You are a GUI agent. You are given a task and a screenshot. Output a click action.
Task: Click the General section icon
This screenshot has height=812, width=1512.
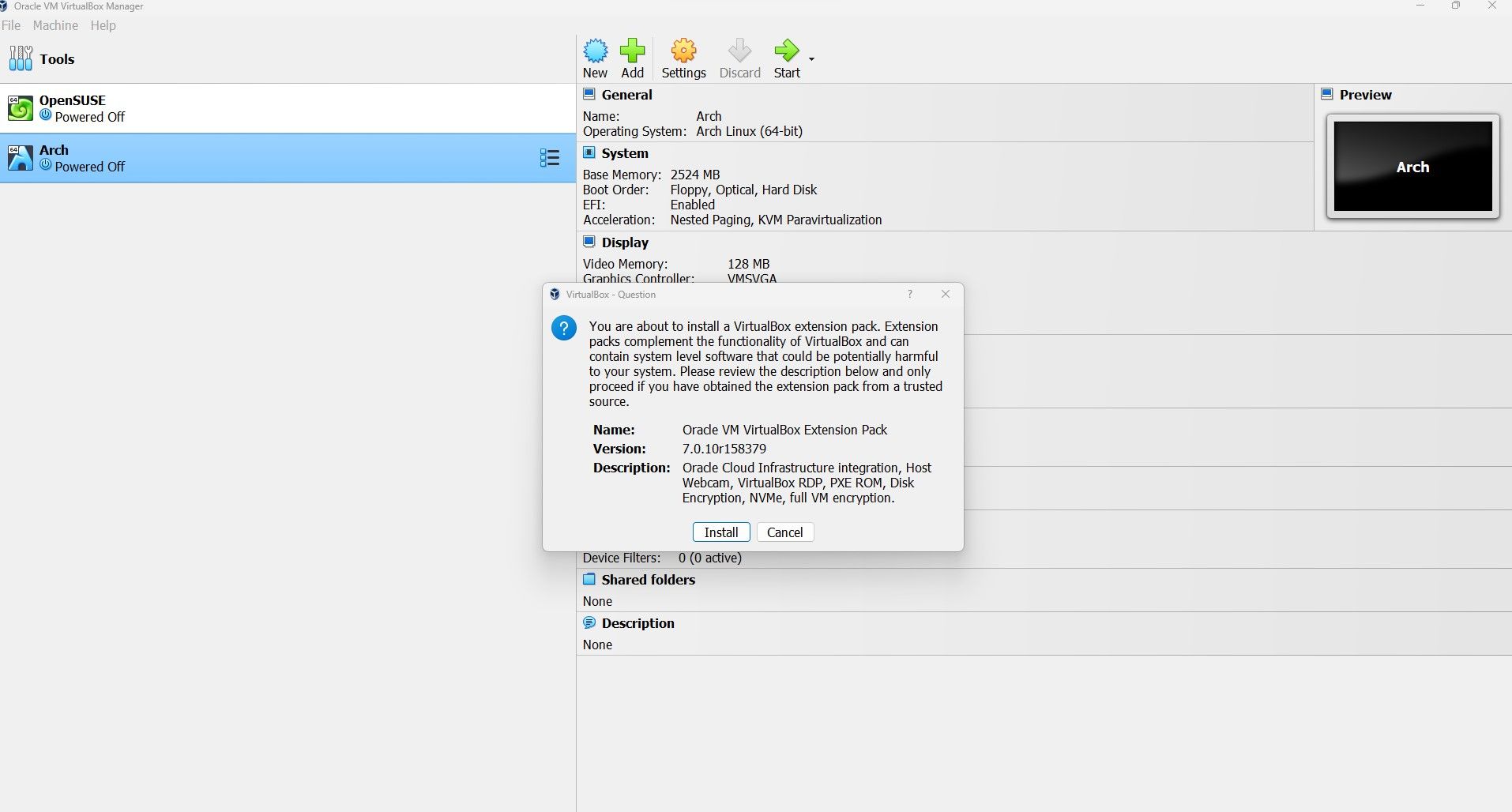590,93
